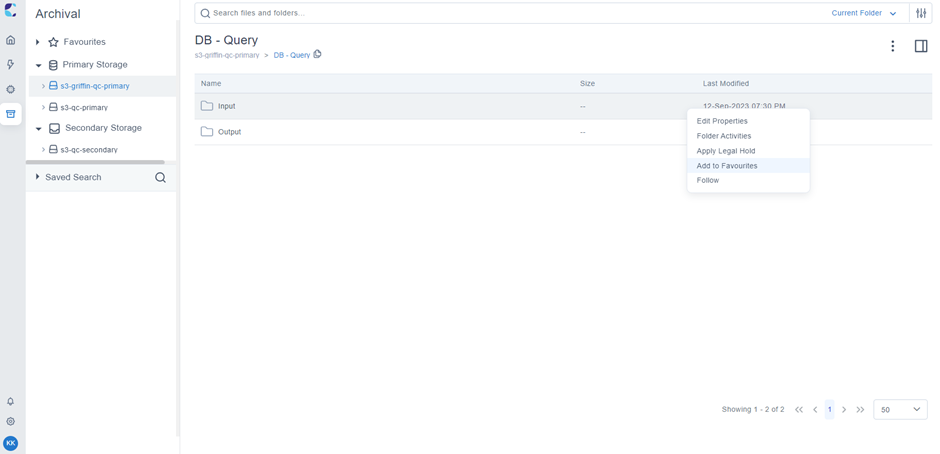Click the Output folder icon
940x454 pixels.
207,131
